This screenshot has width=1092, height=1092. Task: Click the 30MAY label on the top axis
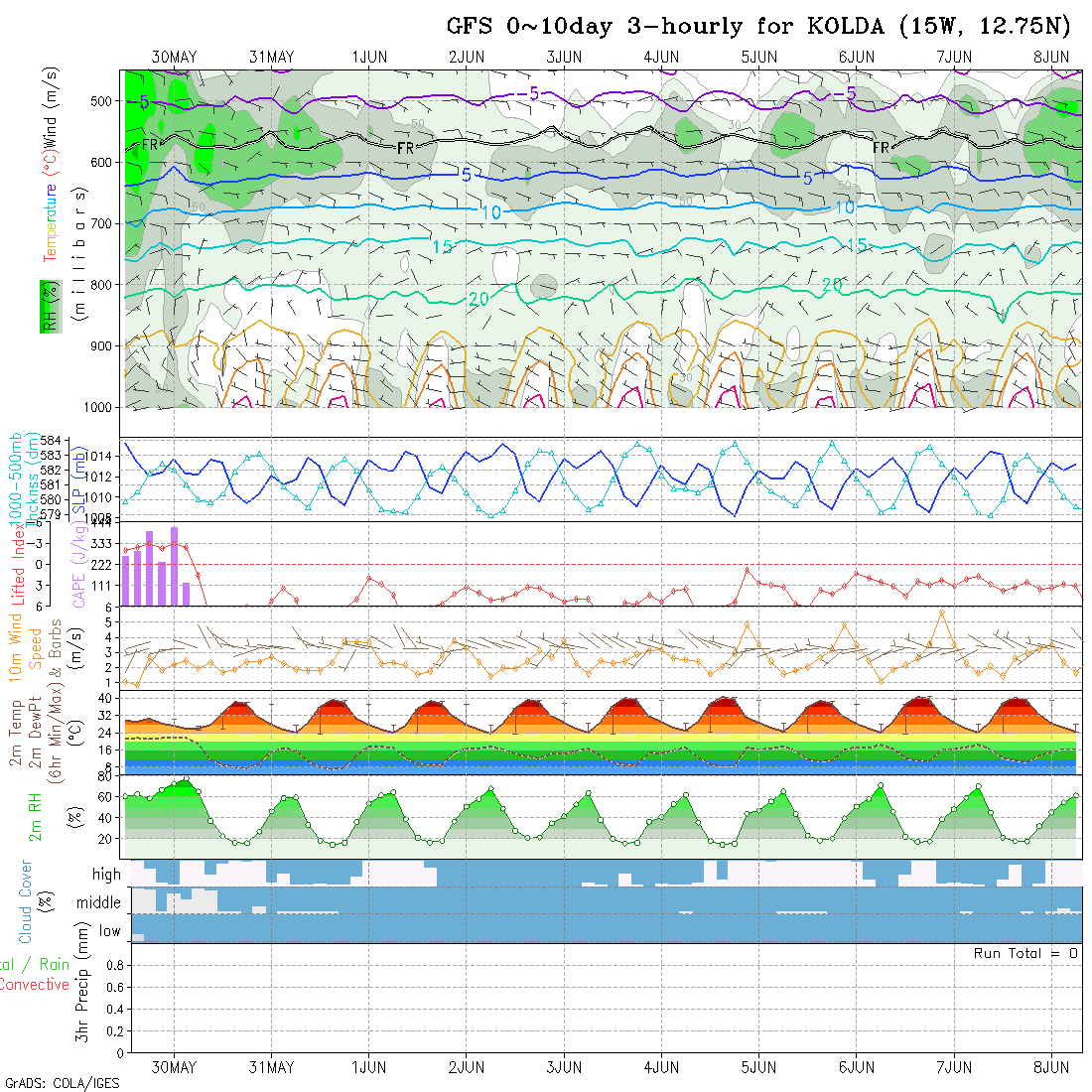175,58
